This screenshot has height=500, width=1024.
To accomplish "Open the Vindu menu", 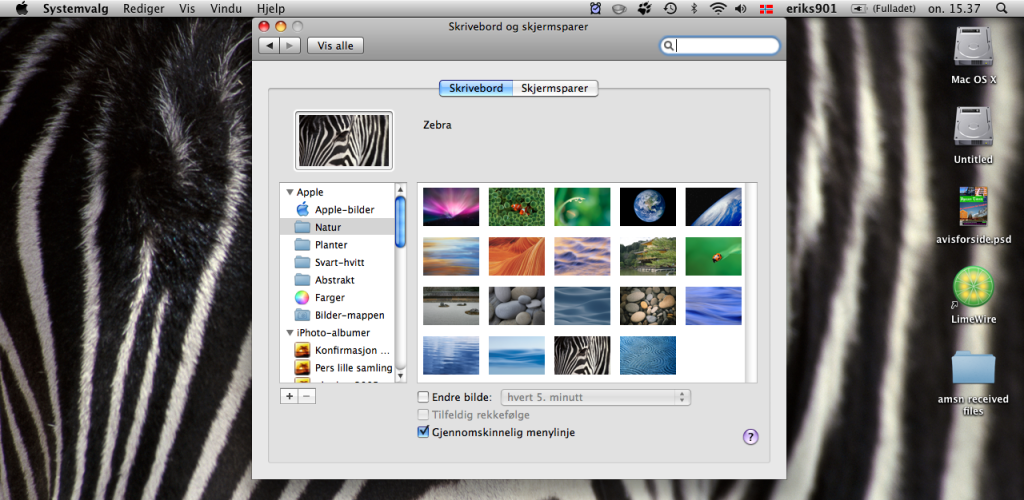I will [x=226, y=8].
